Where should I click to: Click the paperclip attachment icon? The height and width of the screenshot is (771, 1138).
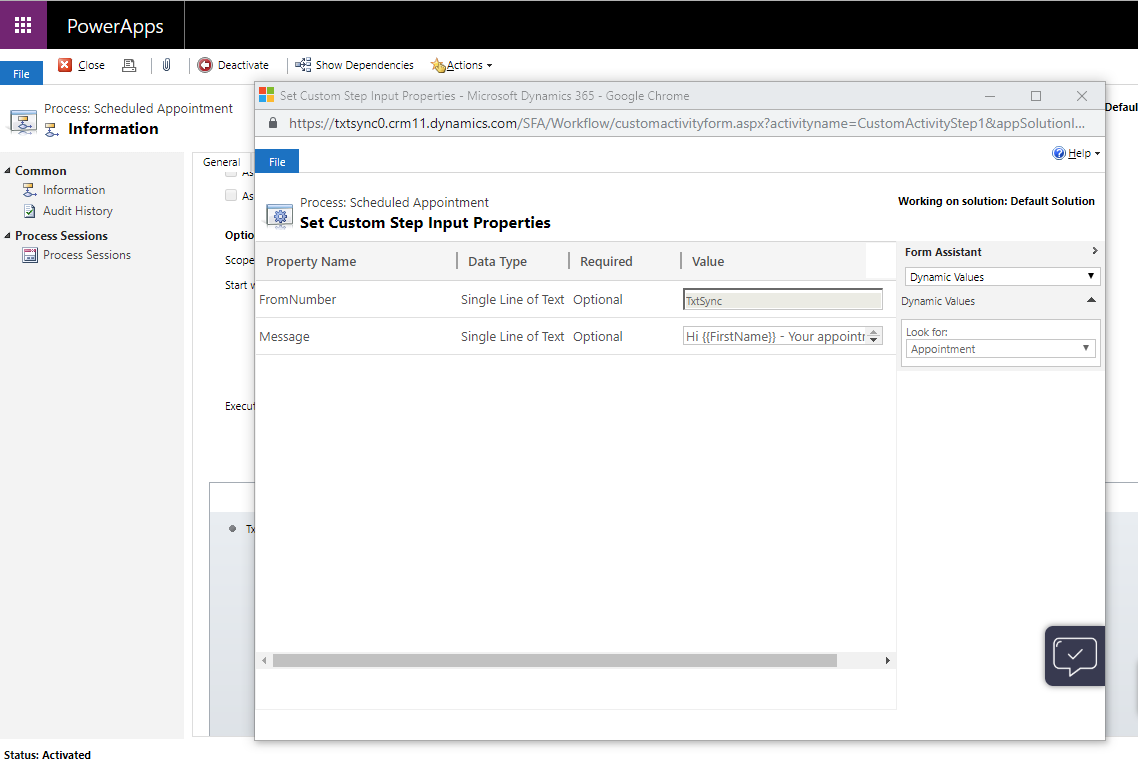coord(166,65)
